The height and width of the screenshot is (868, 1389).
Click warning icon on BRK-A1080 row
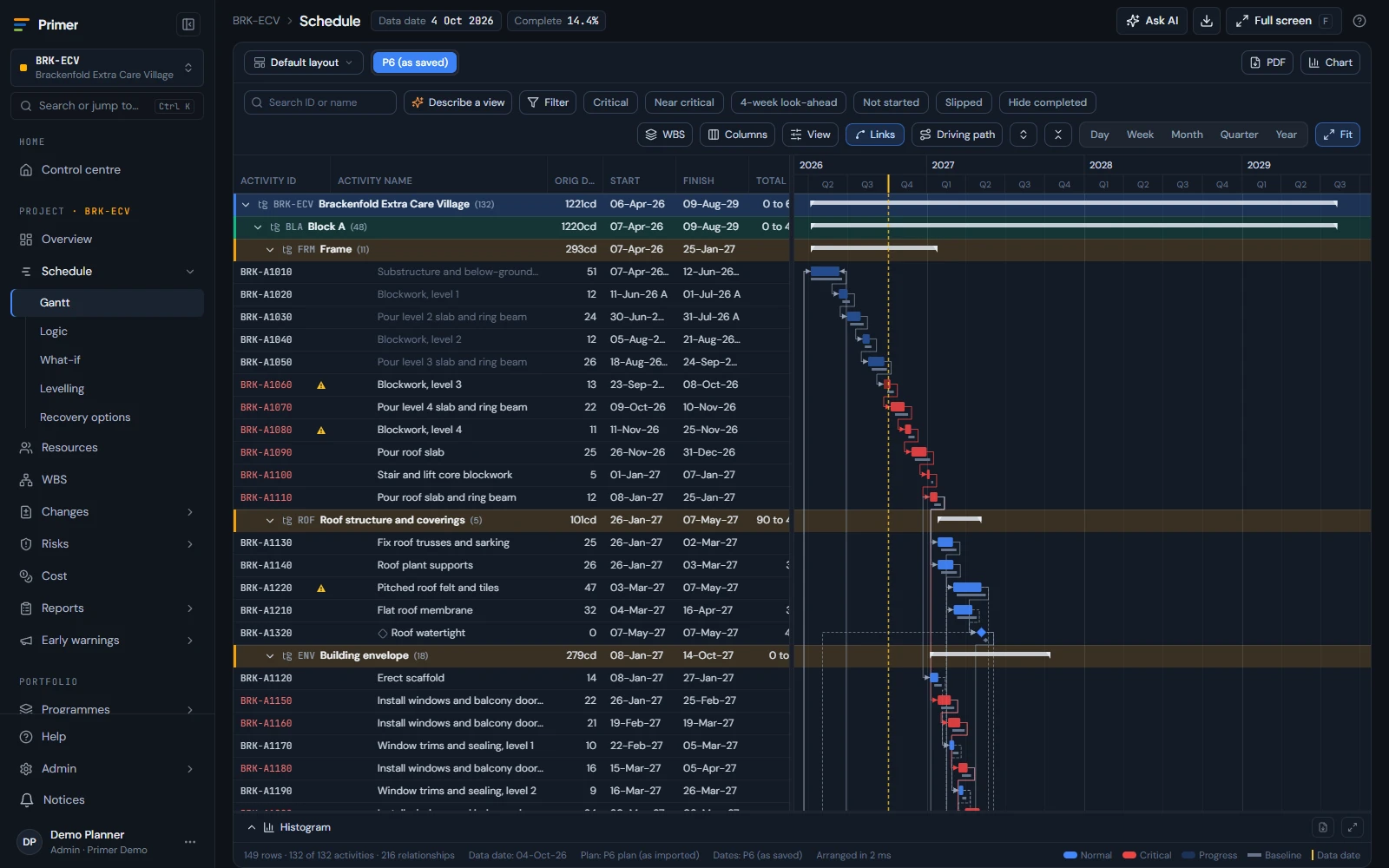point(321,430)
